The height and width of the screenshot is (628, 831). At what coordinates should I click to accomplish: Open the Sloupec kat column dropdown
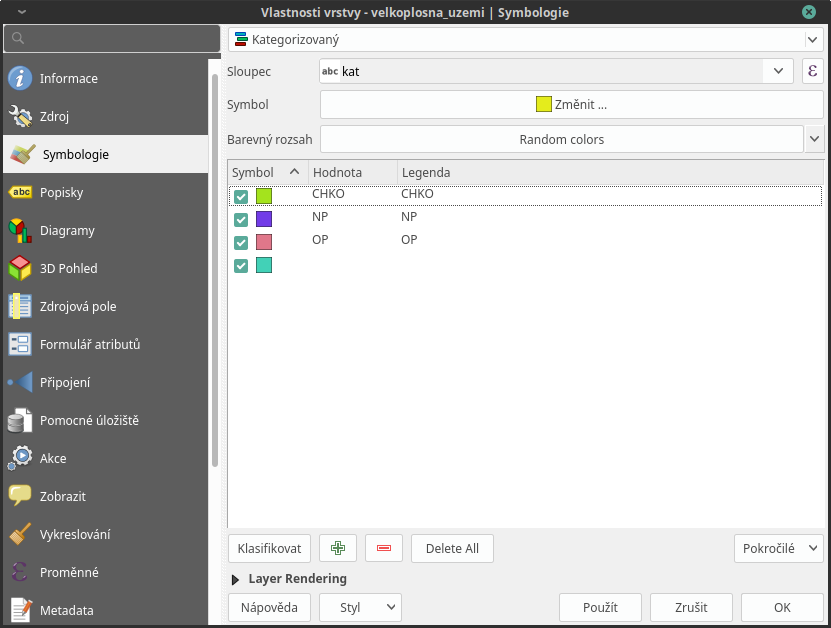[778, 71]
